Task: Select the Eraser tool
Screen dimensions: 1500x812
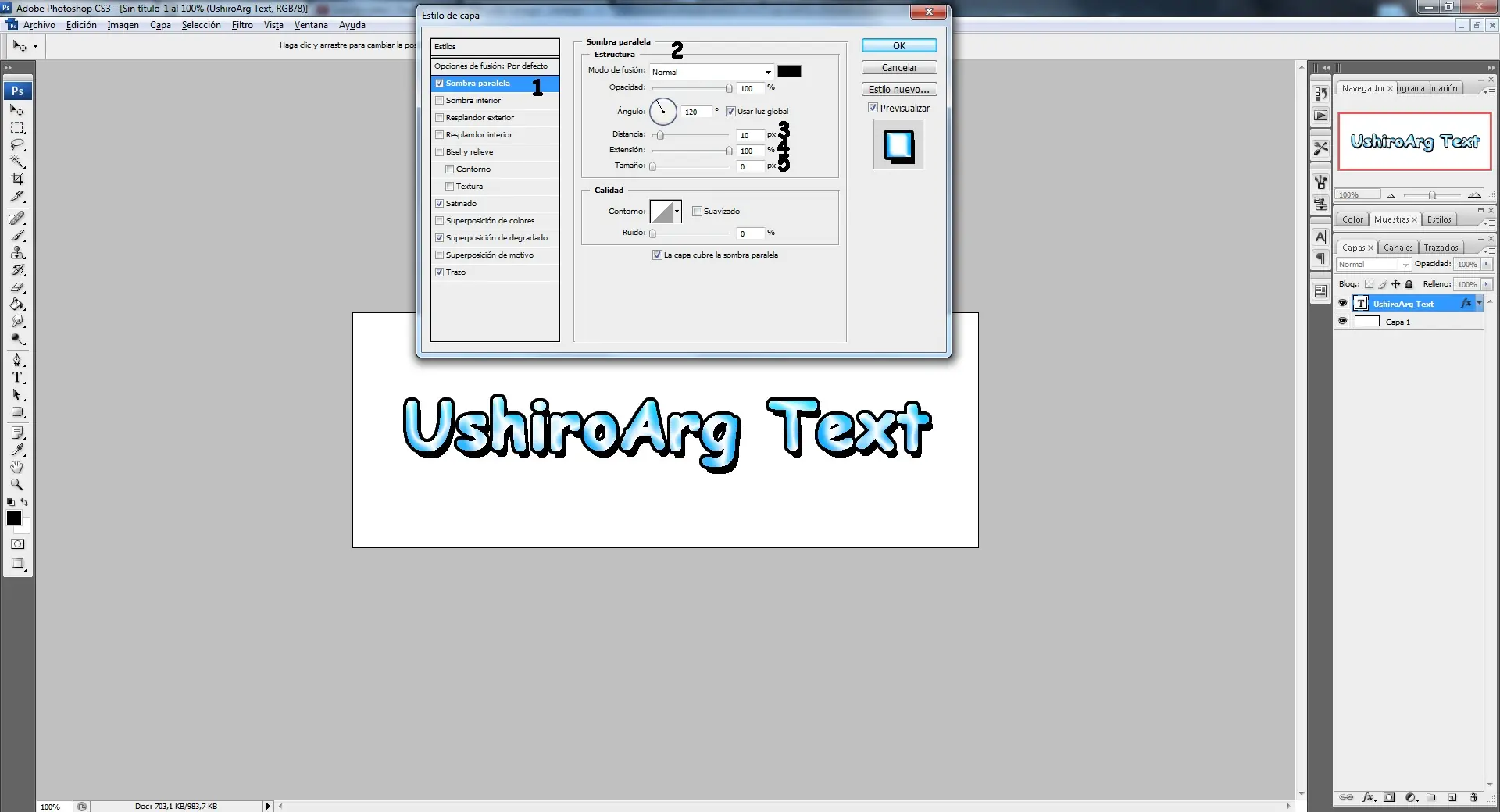Action: [x=17, y=287]
